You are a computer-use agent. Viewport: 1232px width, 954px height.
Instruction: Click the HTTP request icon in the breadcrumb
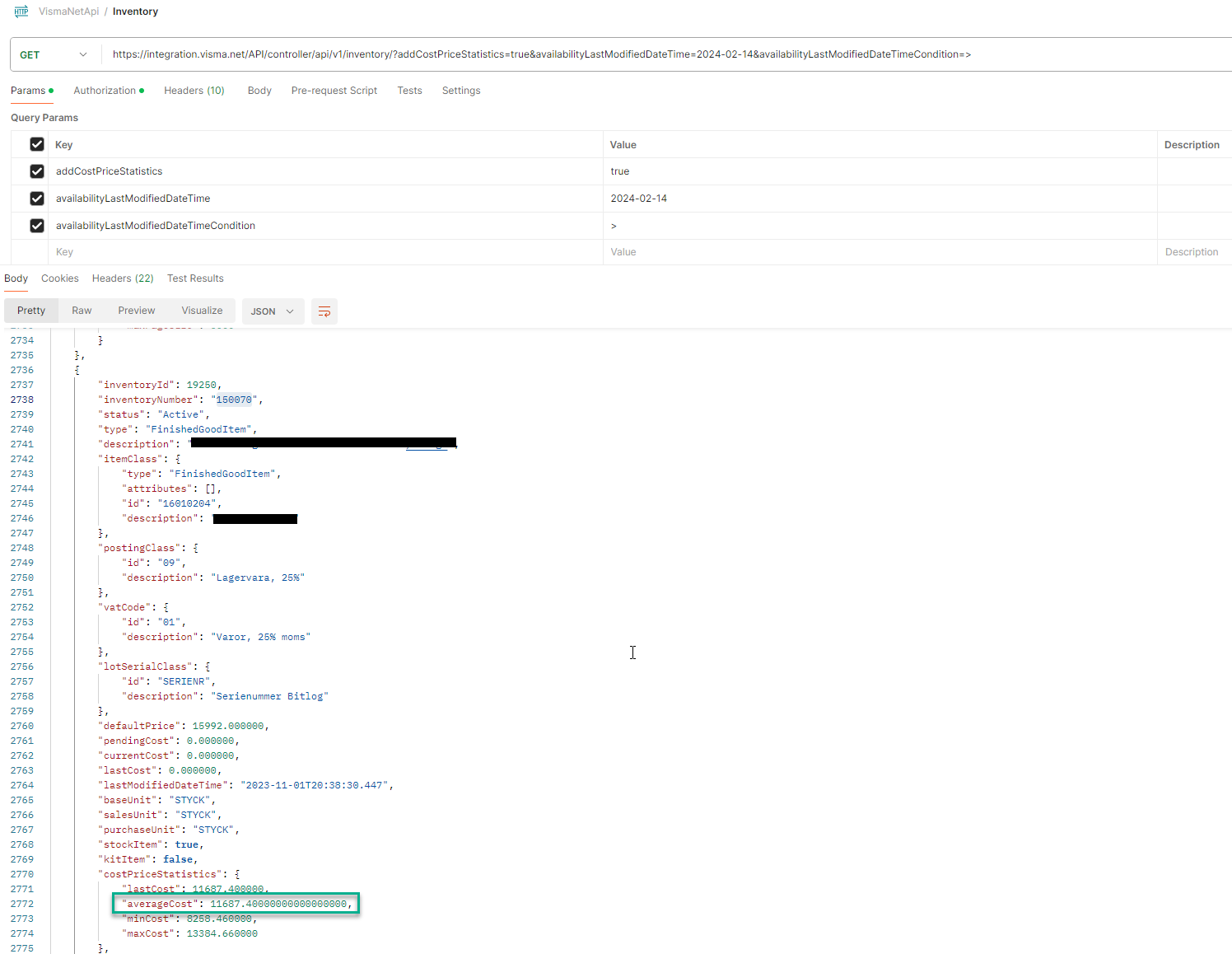click(x=20, y=12)
